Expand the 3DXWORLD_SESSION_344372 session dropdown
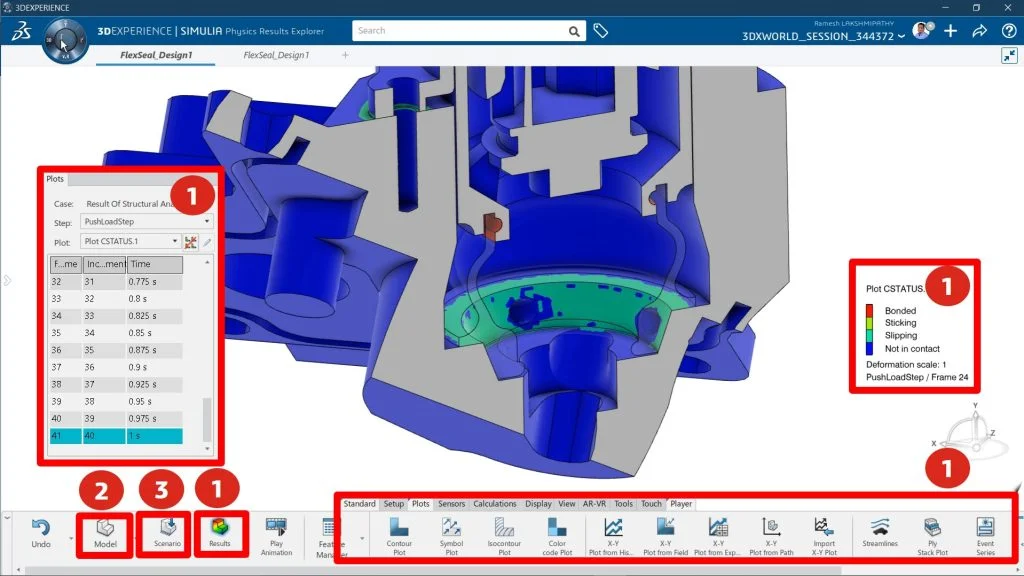This screenshot has width=1024, height=576. (902, 37)
